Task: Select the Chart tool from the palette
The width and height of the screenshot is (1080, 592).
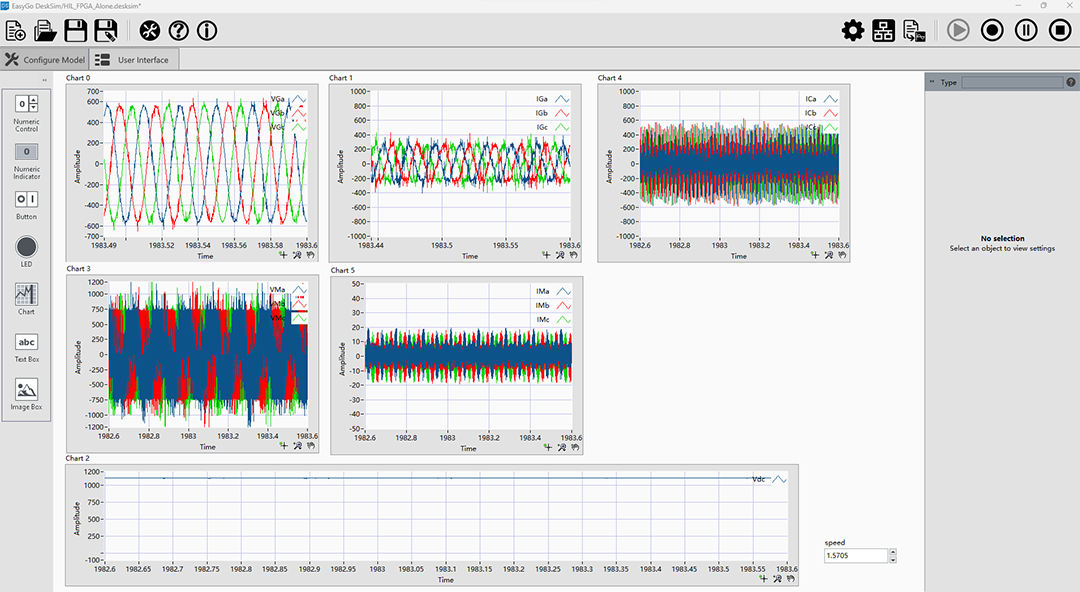Action: [x=24, y=297]
